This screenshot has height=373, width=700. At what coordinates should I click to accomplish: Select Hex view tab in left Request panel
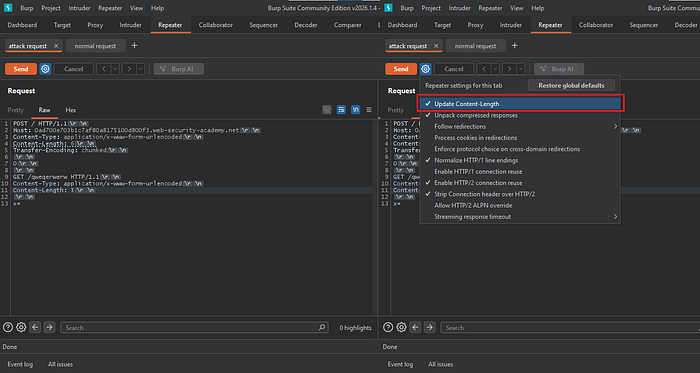71,110
